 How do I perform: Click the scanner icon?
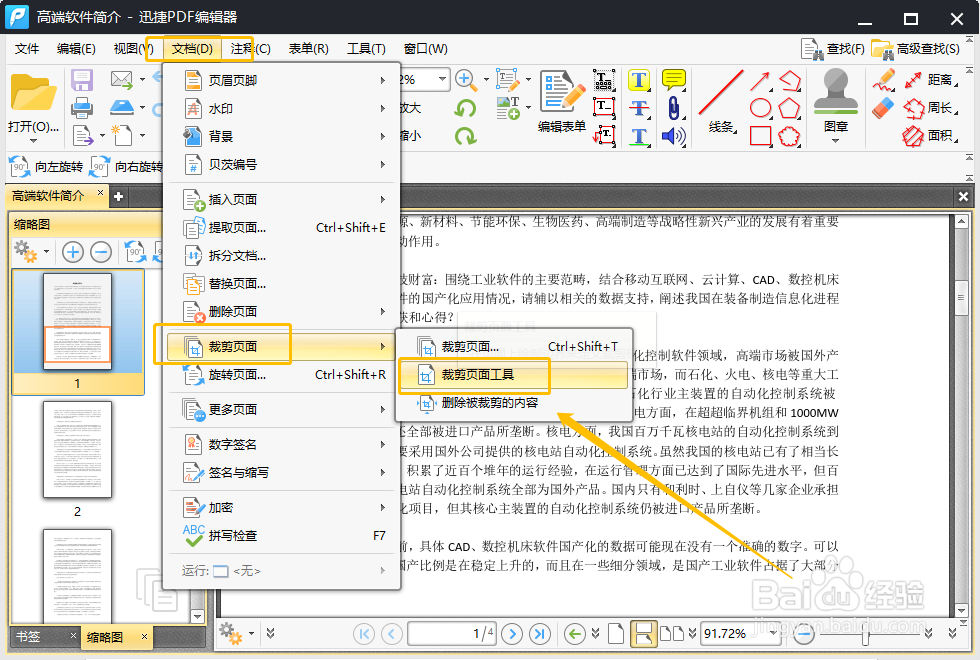(x=122, y=108)
